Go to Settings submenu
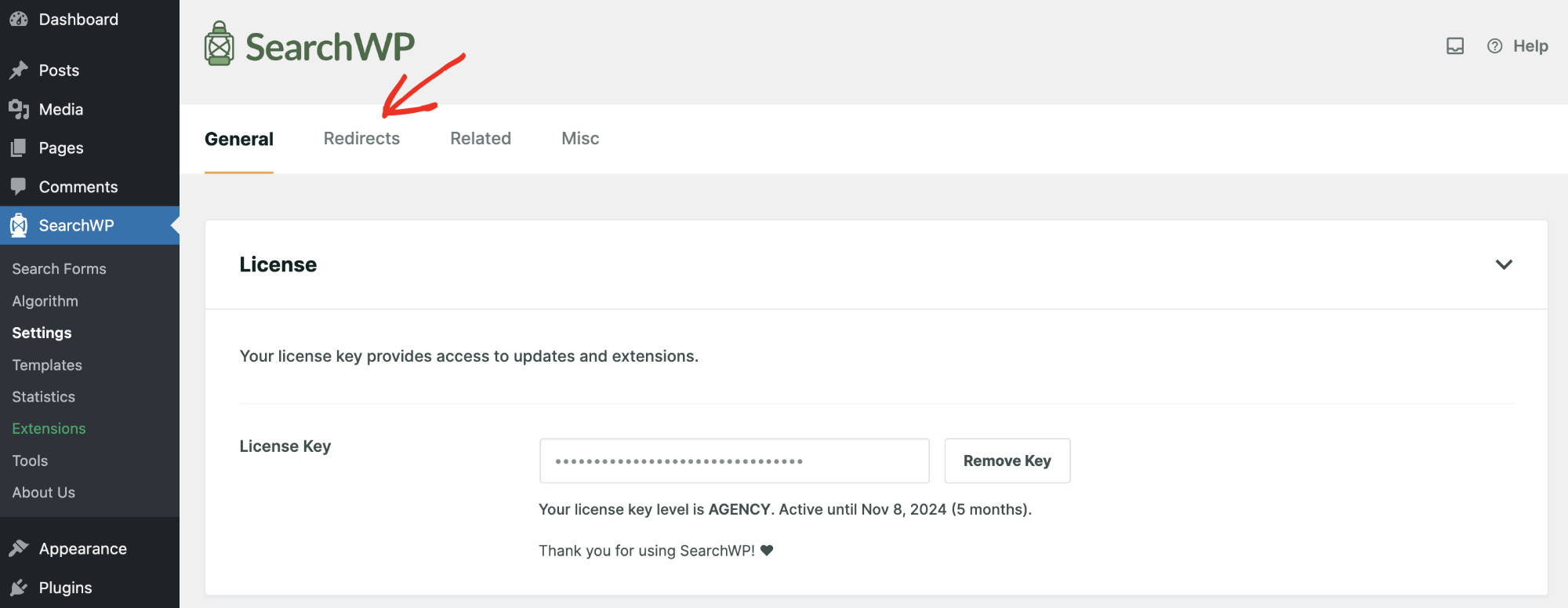 click(x=42, y=333)
